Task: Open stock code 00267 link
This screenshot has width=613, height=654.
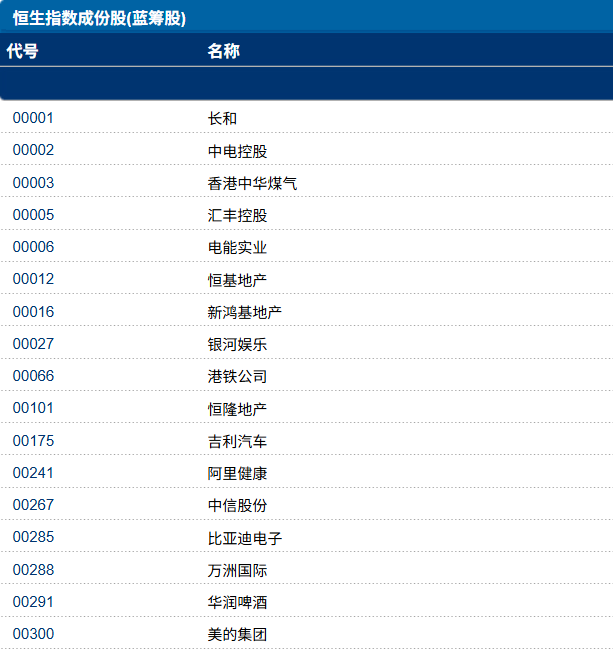Action: point(33,505)
